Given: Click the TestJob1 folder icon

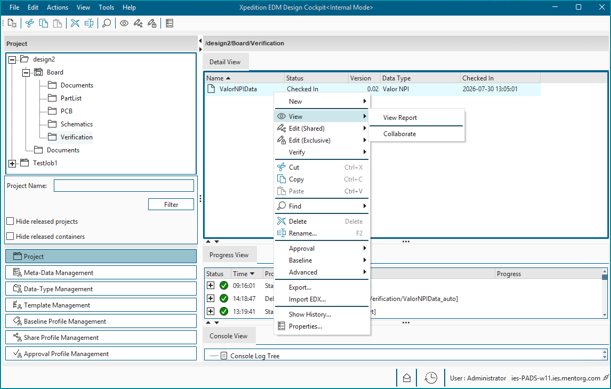Looking at the screenshot, I should tap(25, 163).
